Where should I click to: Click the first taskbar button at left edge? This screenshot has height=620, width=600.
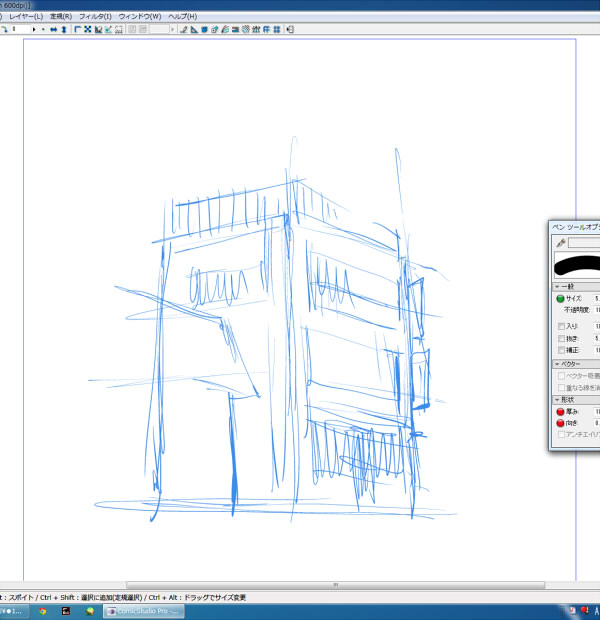tap(14, 611)
